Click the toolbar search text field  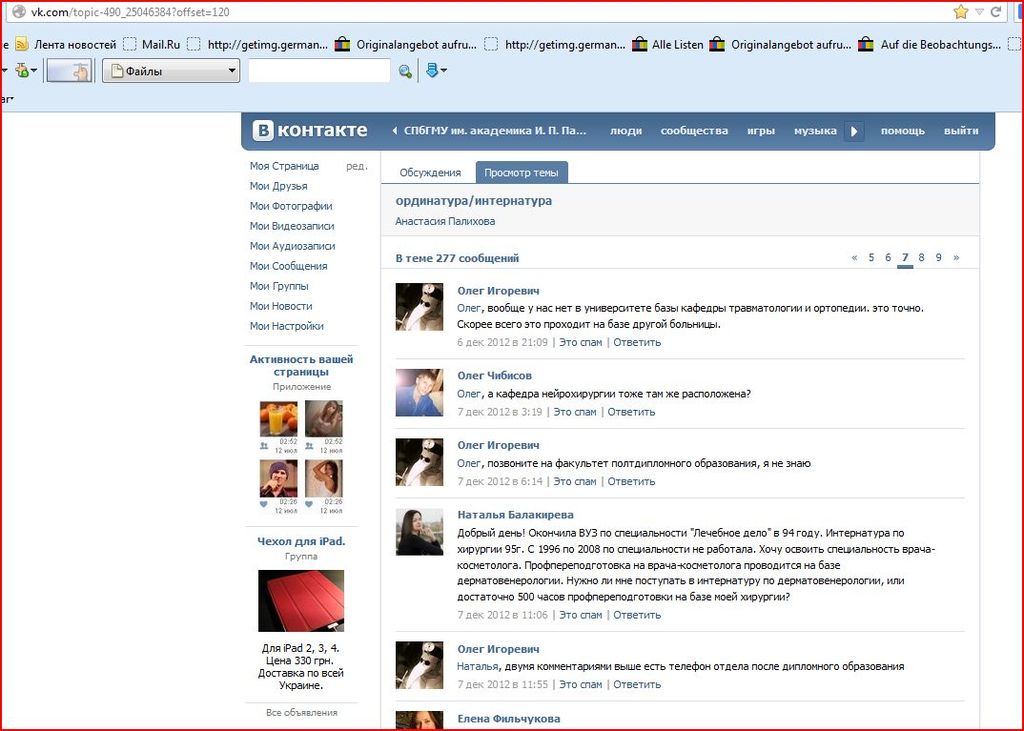pyautogui.click(x=319, y=71)
